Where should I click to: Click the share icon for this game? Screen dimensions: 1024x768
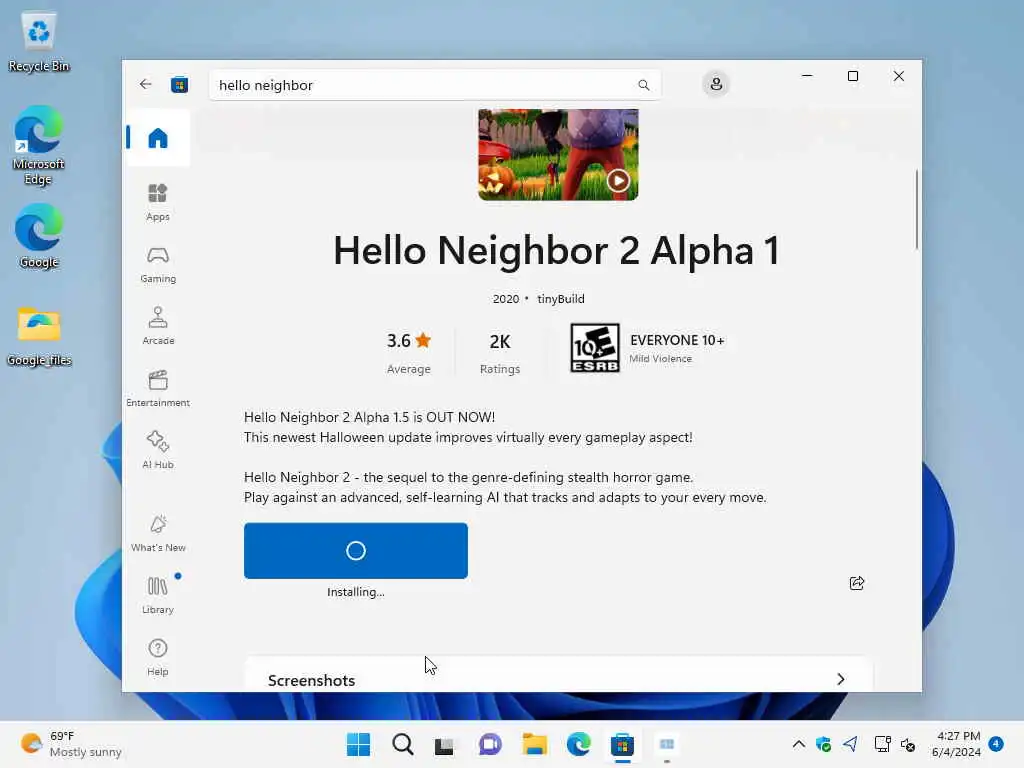click(x=857, y=583)
